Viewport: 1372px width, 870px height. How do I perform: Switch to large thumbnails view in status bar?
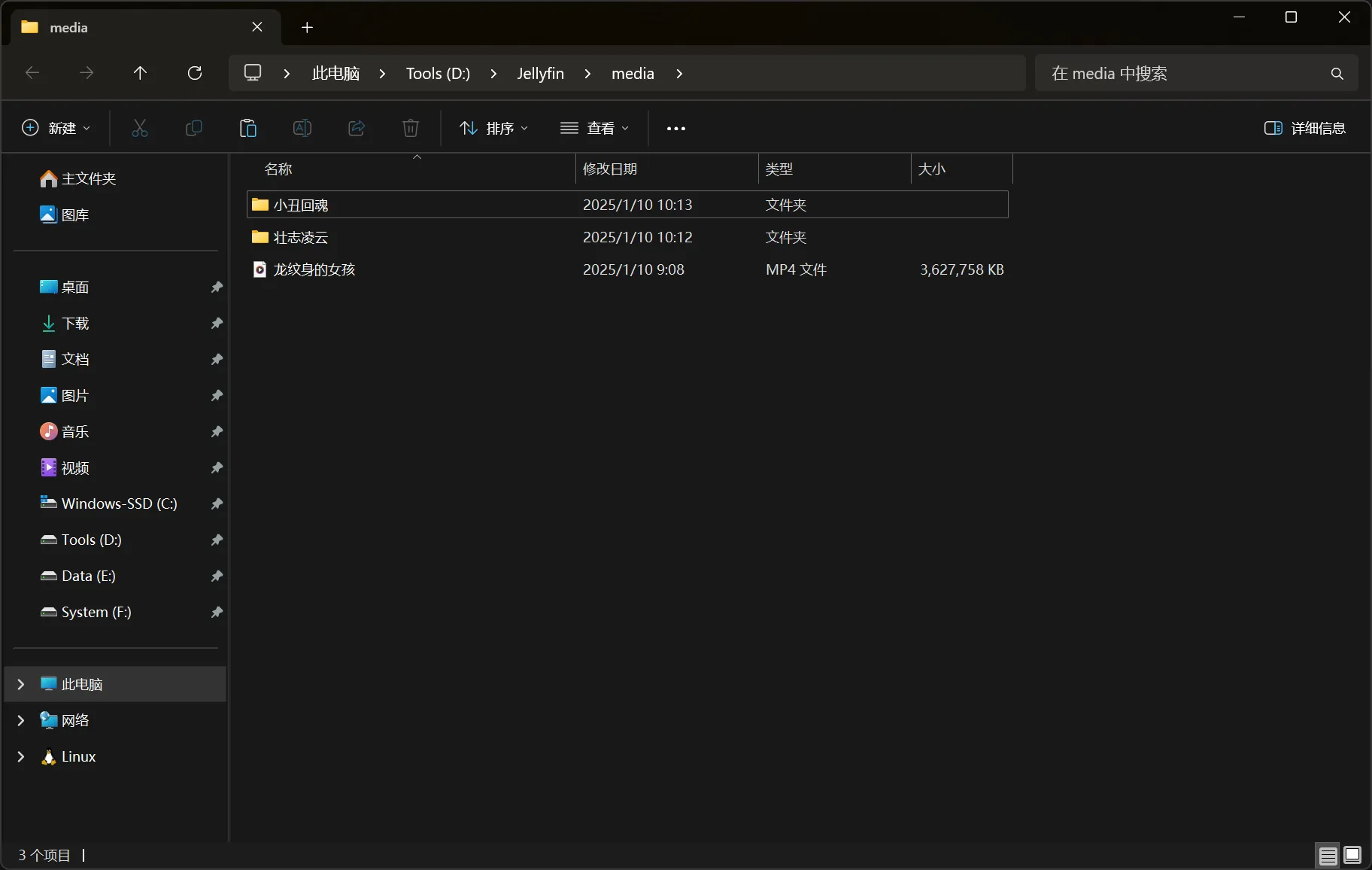tap(1352, 855)
